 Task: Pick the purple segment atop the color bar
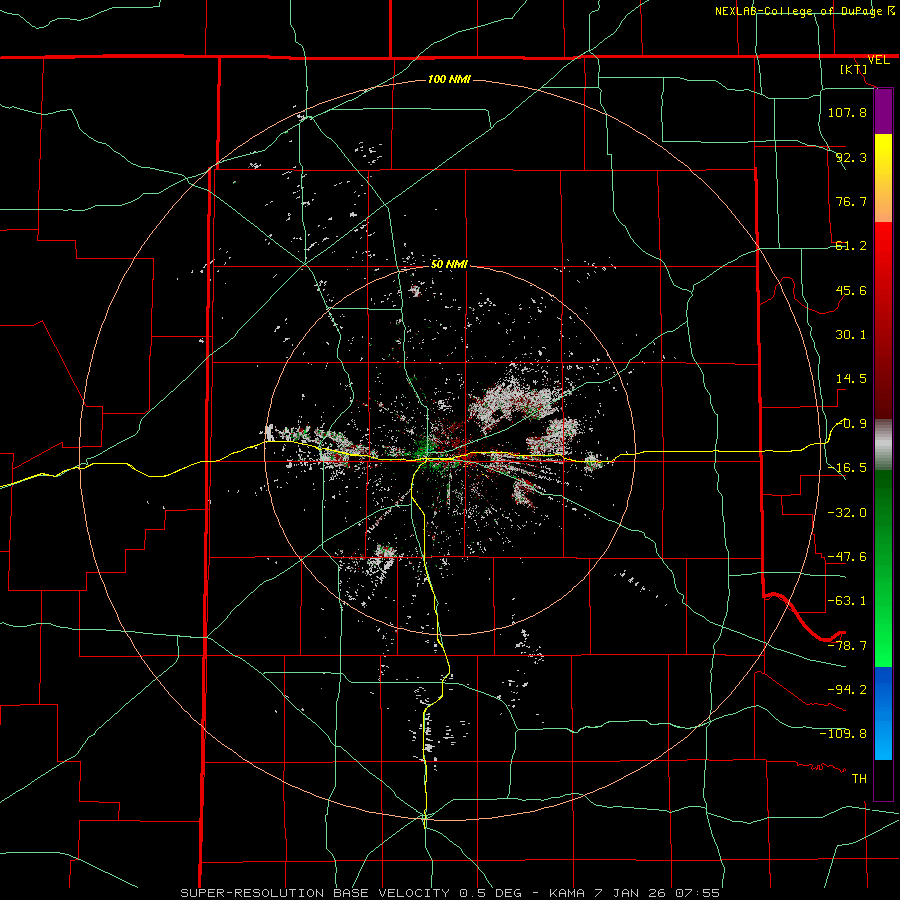(x=883, y=111)
